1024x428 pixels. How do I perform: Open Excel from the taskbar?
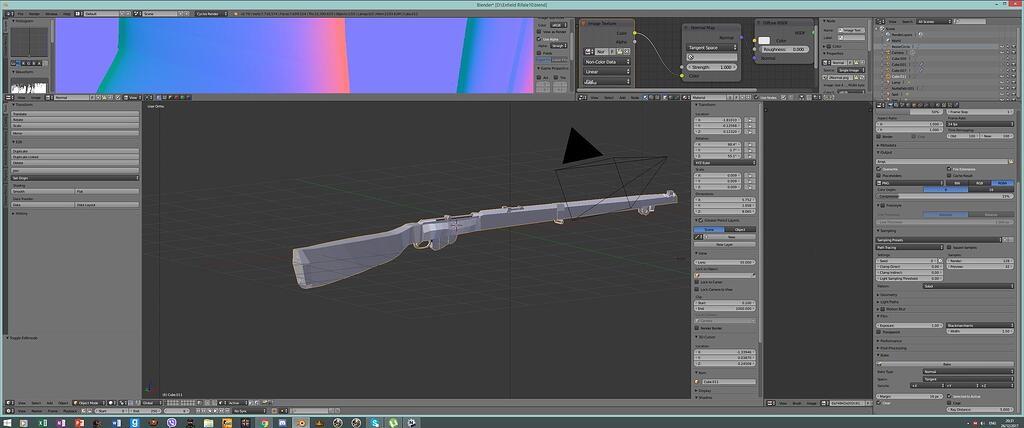click(42, 423)
